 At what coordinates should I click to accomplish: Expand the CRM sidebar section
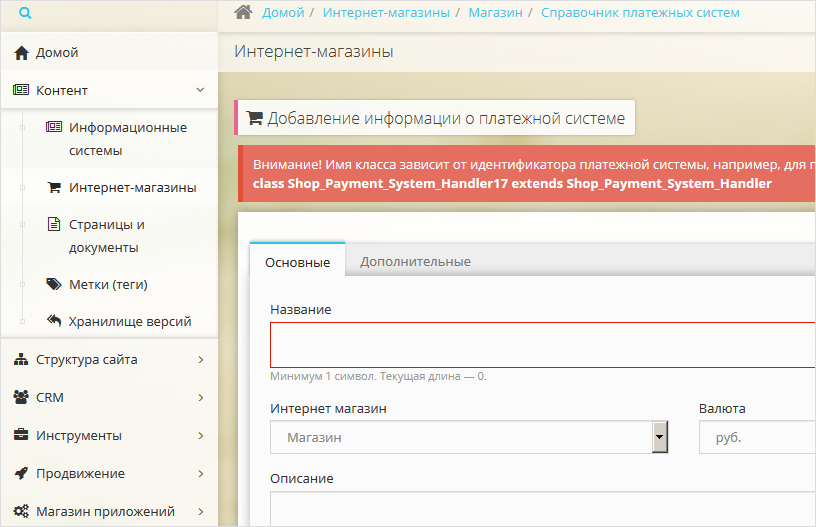click(200, 397)
